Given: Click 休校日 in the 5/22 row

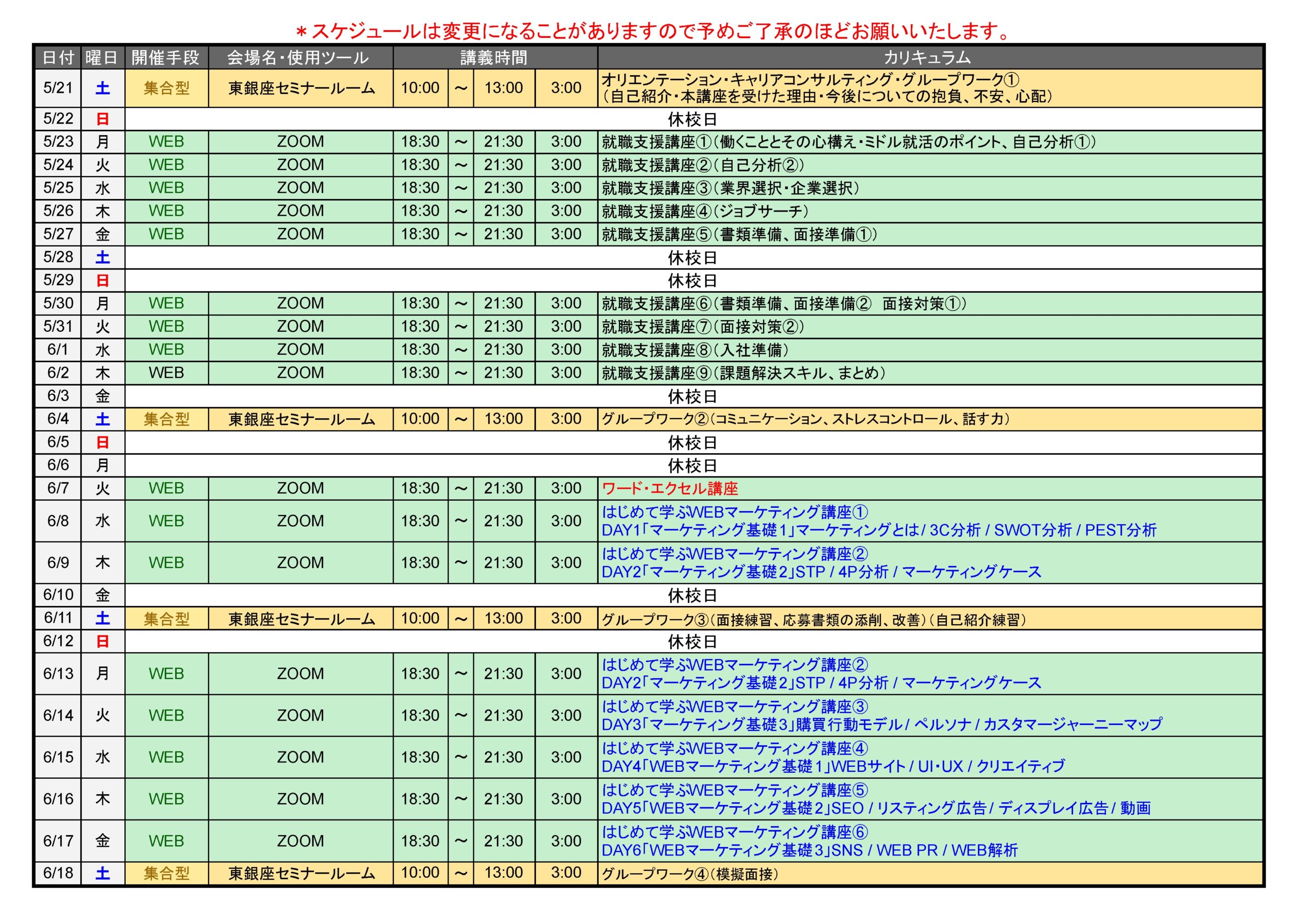Looking at the screenshot, I should tap(692, 119).
